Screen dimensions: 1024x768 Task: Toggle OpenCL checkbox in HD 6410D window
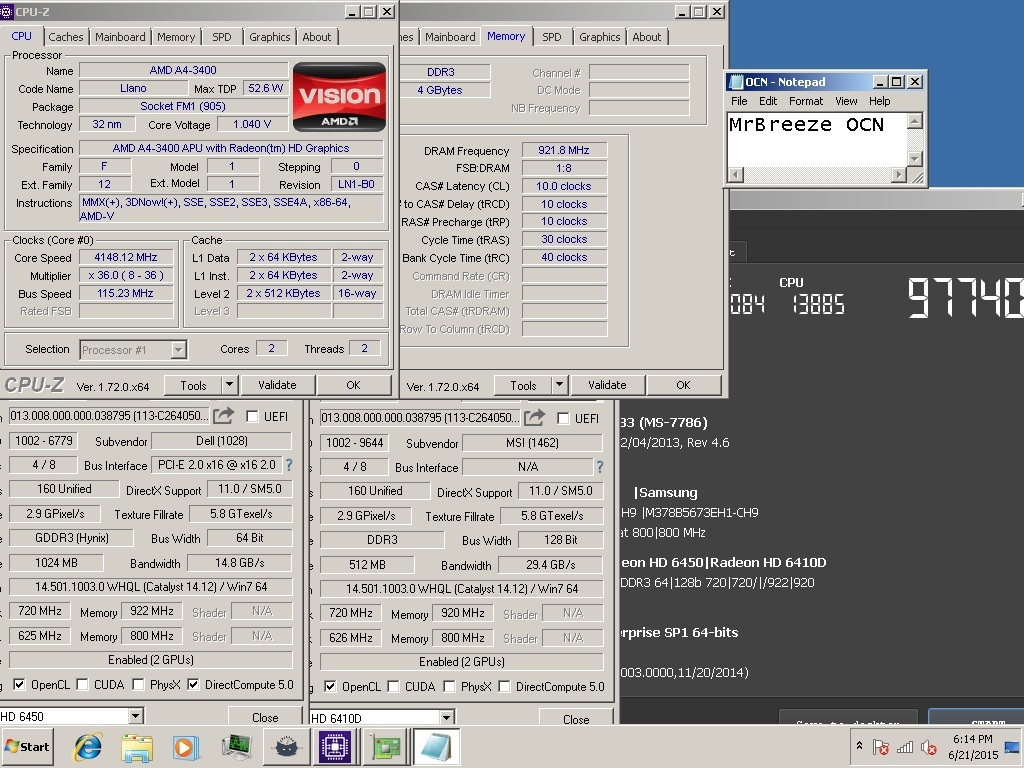(x=330, y=686)
